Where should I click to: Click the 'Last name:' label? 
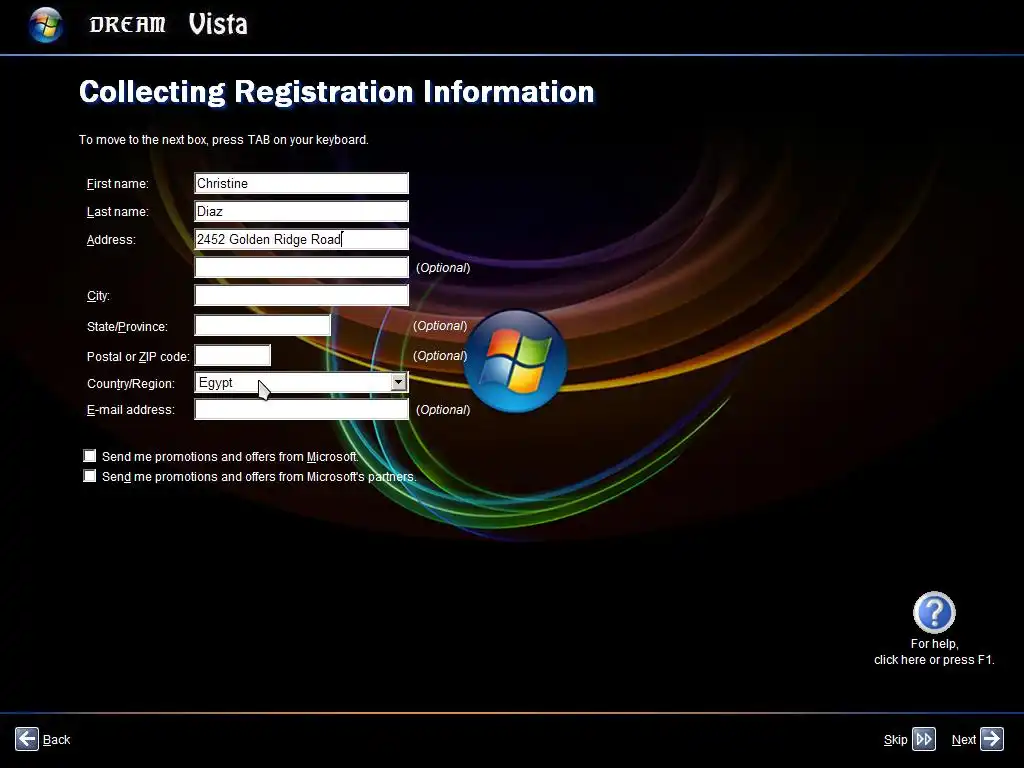[x=118, y=212]
